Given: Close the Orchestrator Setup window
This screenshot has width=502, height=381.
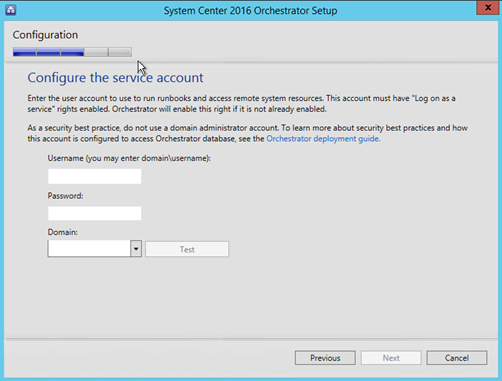Looking at the screenshot, I should 488,8.
